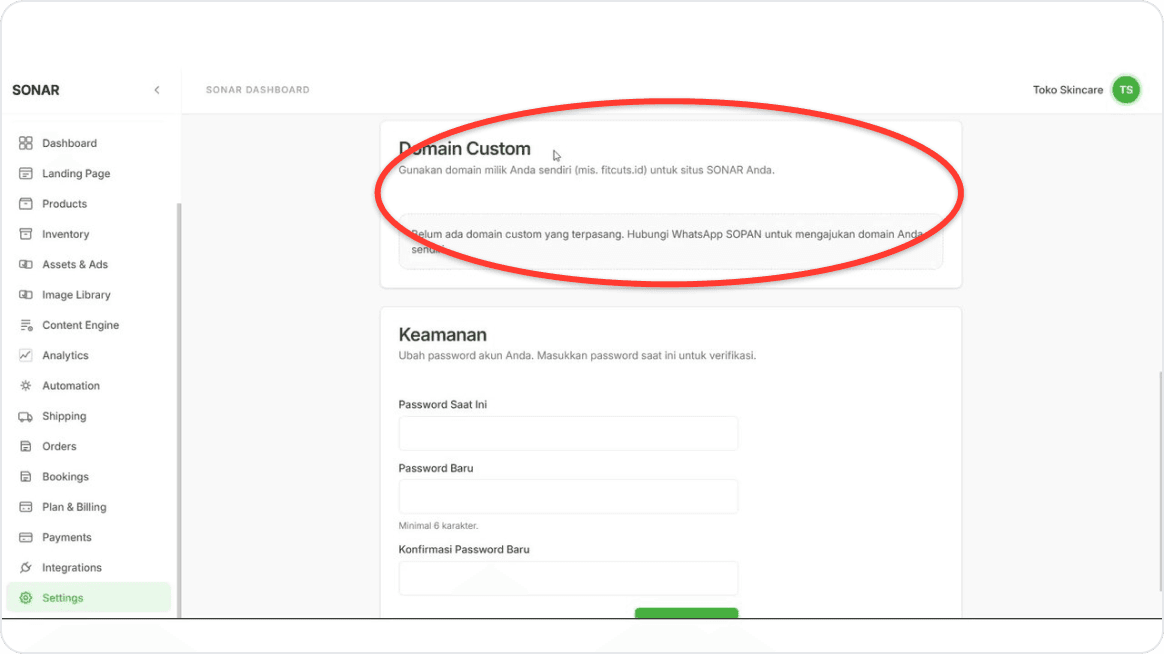This screenshot has height=654, width=1164.
Task: Click the Domain Custom section heading
Action: pyautogui.click(x=465, y=148)
